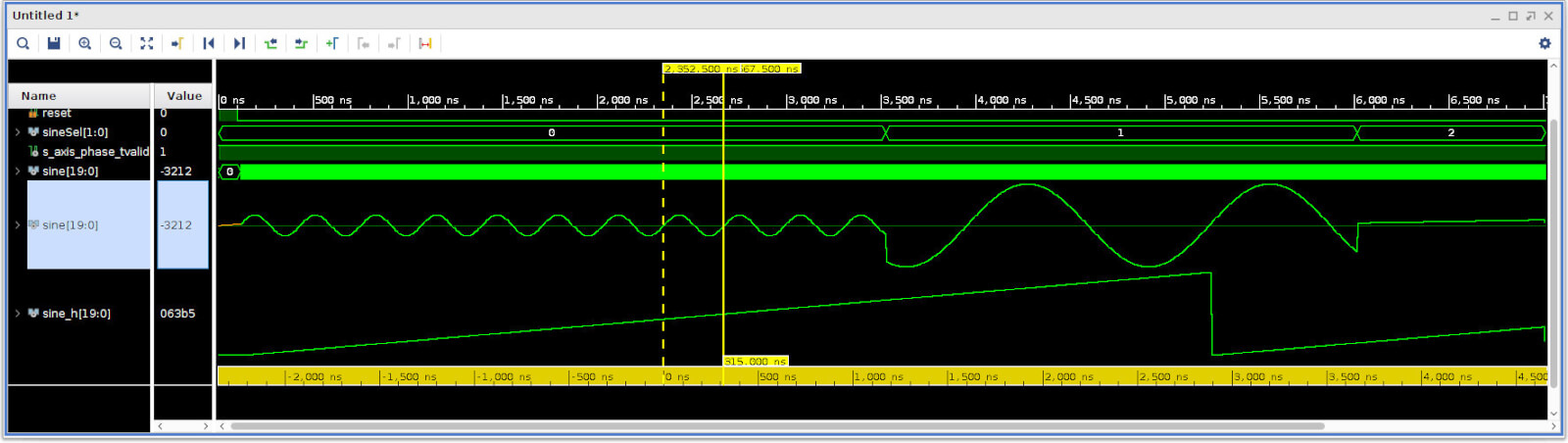Image resolution: width=1568 pixels, height=443 pixels.
Task: Click the Previous Marker icon
Action: coord(364,43)
